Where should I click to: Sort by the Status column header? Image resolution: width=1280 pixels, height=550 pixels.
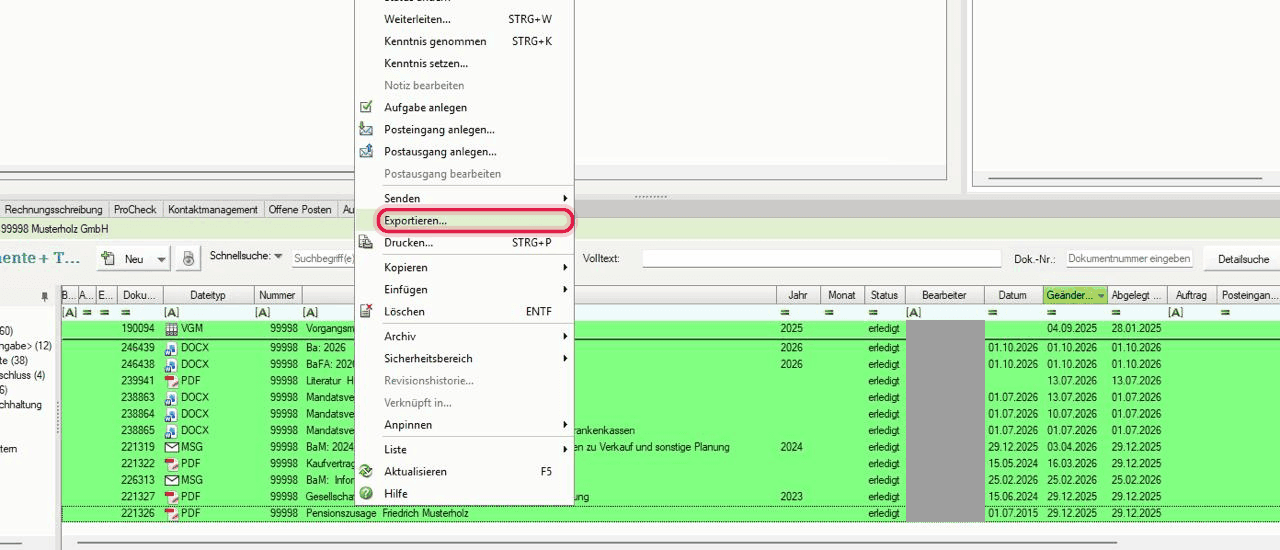pos(884,296)
